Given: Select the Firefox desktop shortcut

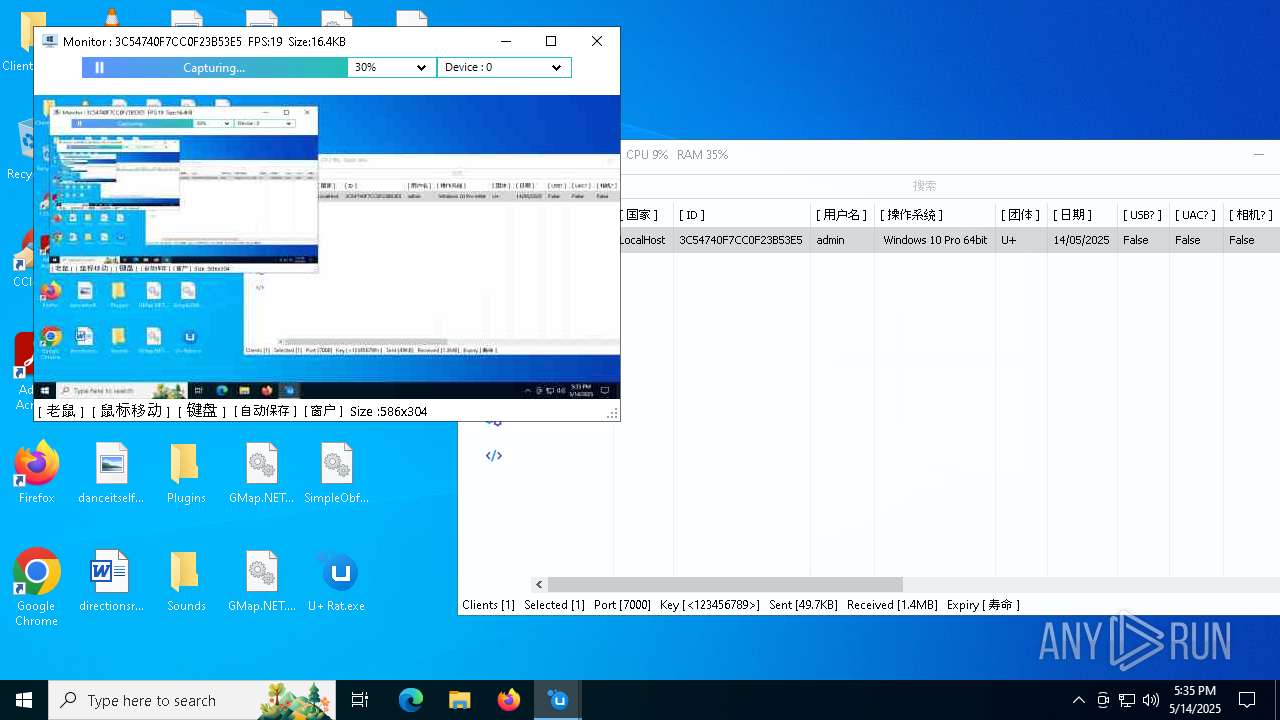Looking at the screenshot, I should pos(36,473).
